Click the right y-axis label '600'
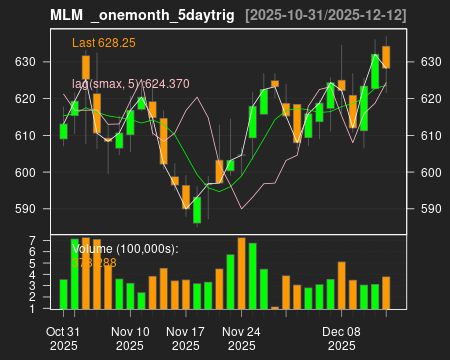450x360 pixels. (x=431, y=172)
